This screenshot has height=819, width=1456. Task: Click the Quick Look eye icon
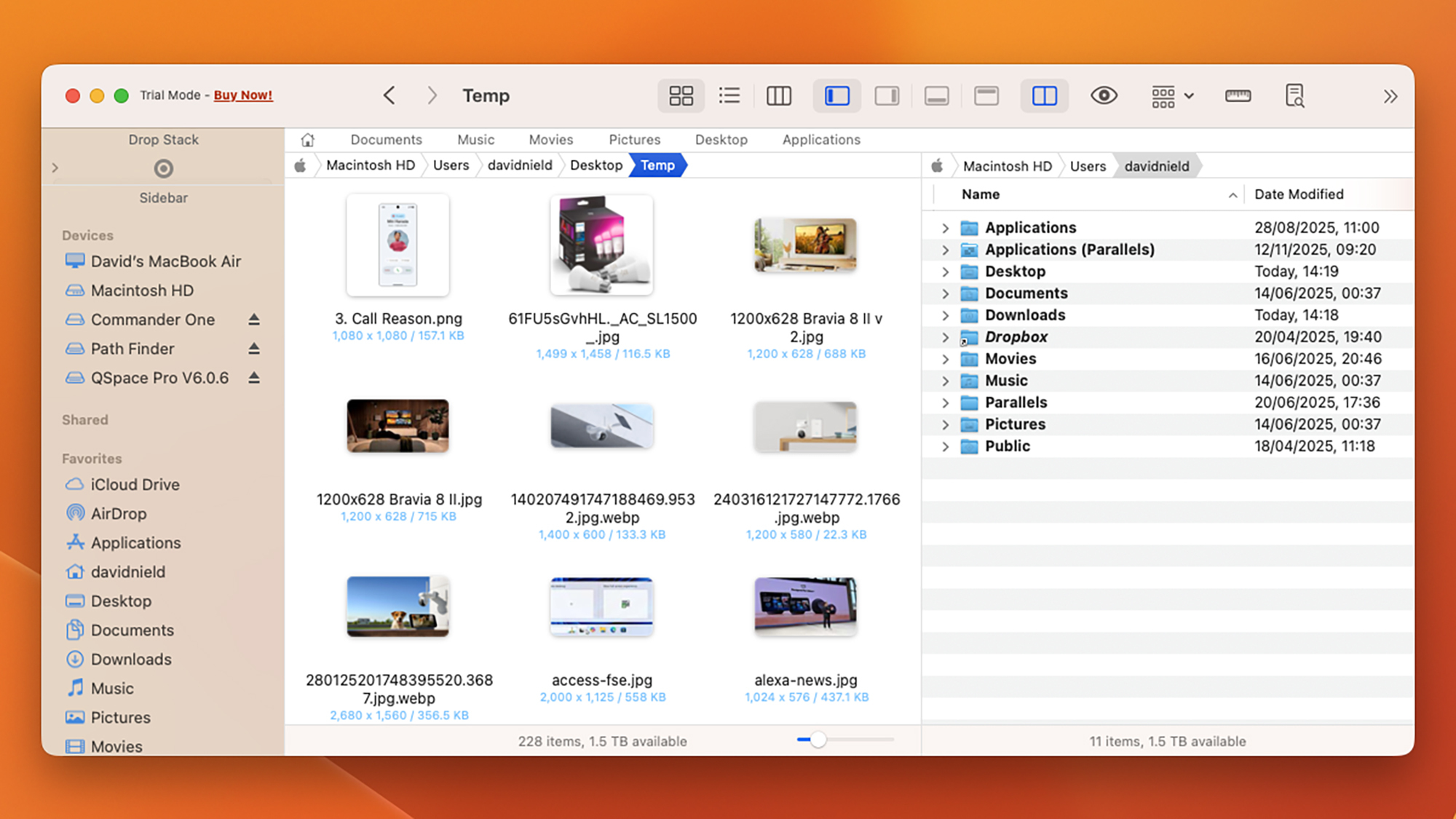[1104, 95]
